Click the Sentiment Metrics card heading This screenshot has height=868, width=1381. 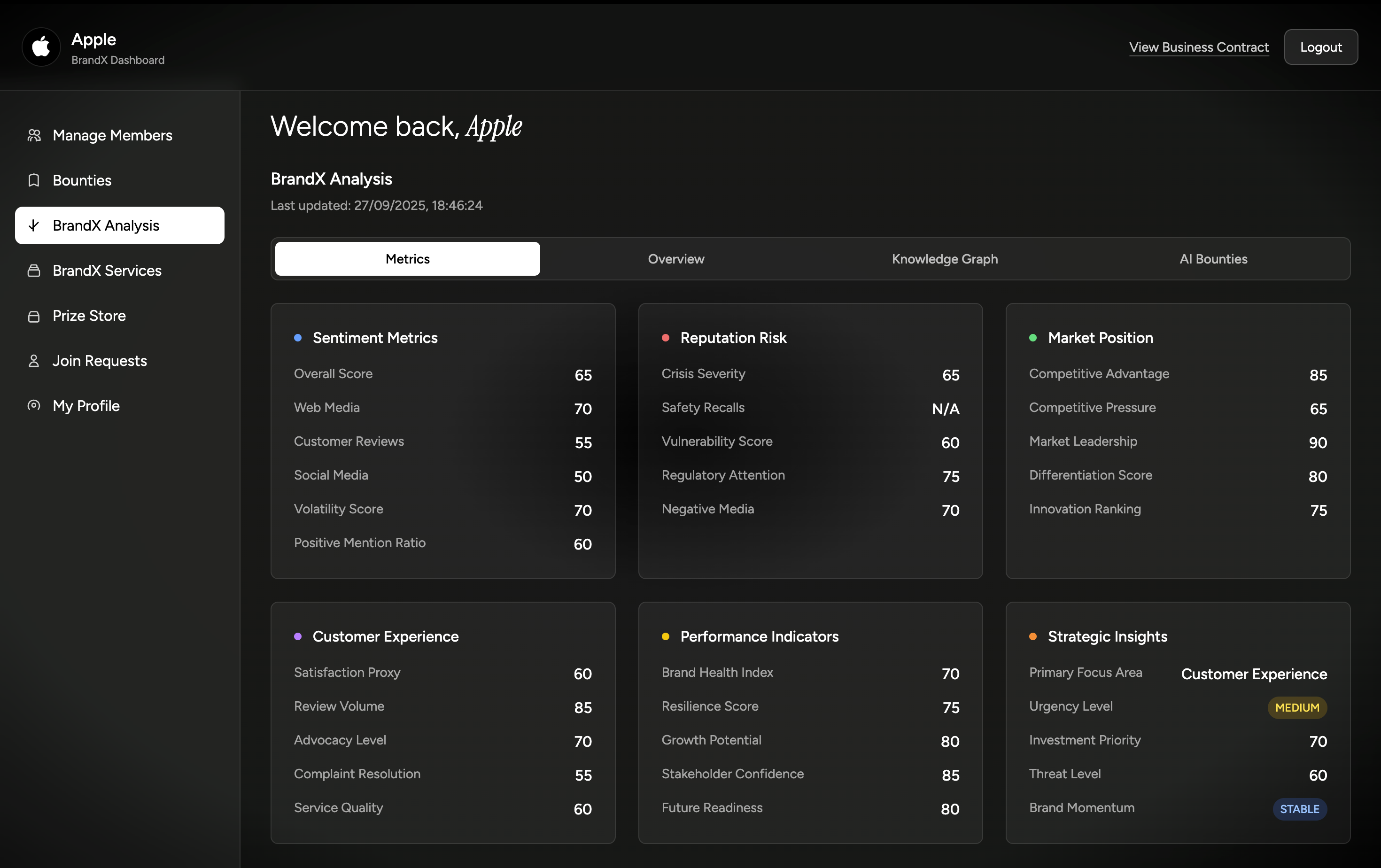pos(374,338)
